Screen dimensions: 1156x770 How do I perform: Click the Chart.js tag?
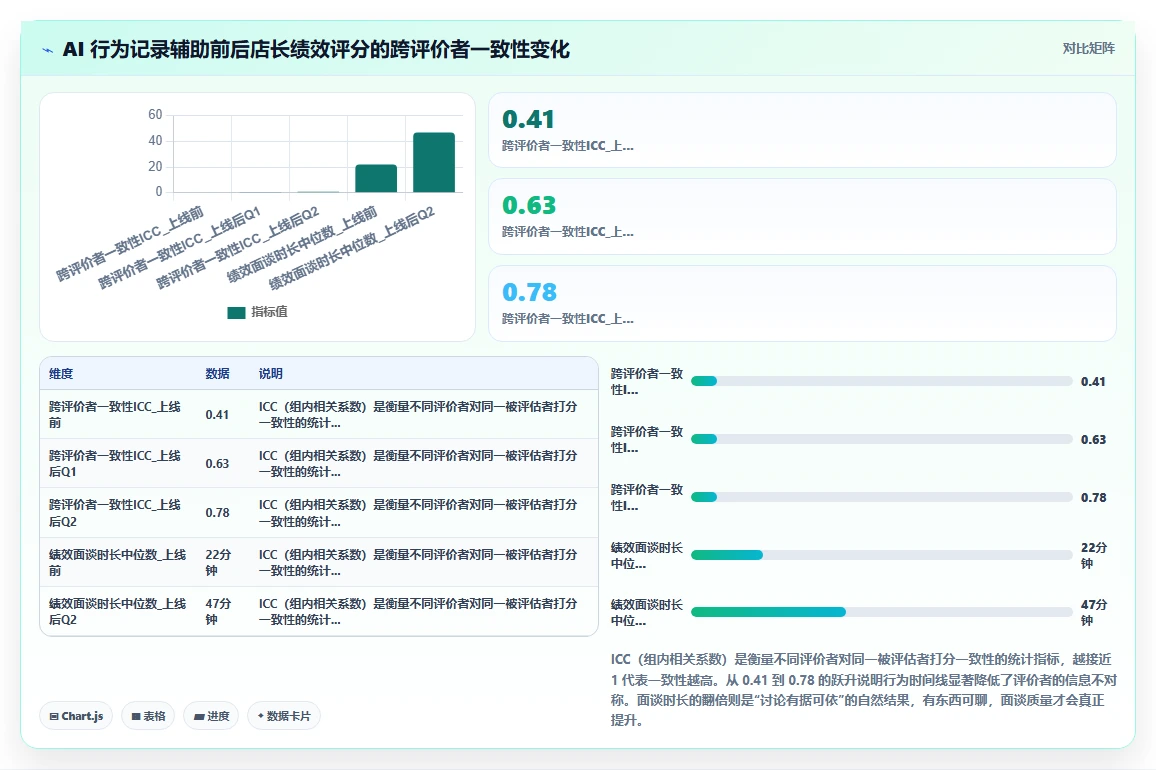click(x=76, y=716)
